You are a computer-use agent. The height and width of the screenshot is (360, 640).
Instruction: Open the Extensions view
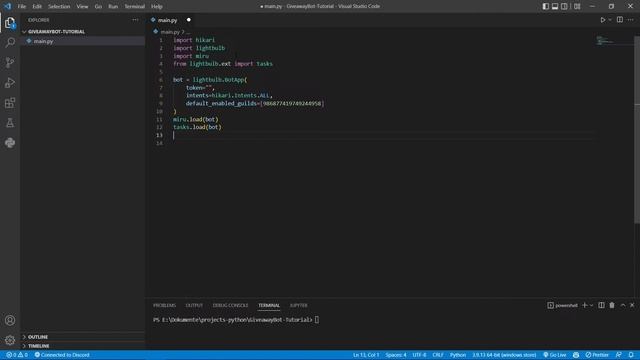pyautogui.click(x=10, y=102)
